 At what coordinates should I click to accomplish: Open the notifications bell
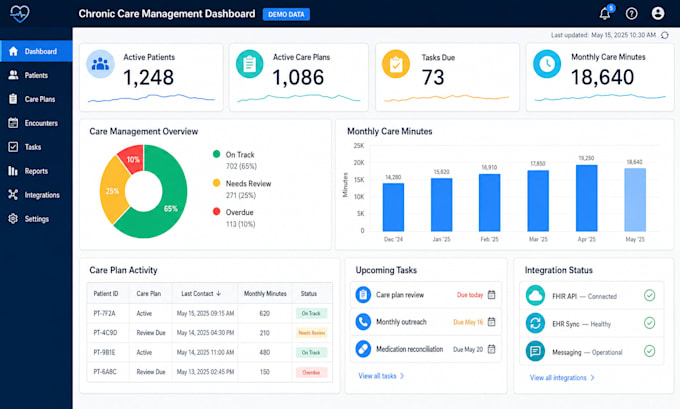(x=605, y=14)
